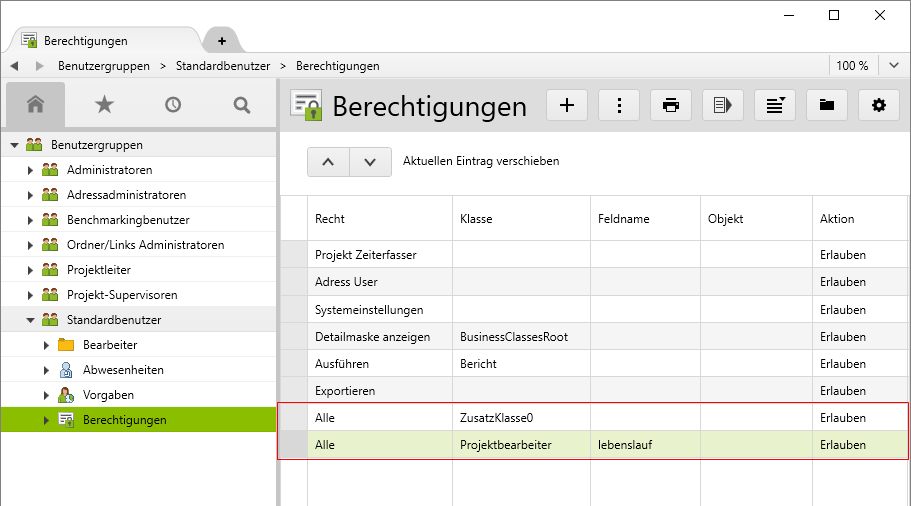Switch to the favorites star tab
The image size is (911, 506).
tap(104, 104)
